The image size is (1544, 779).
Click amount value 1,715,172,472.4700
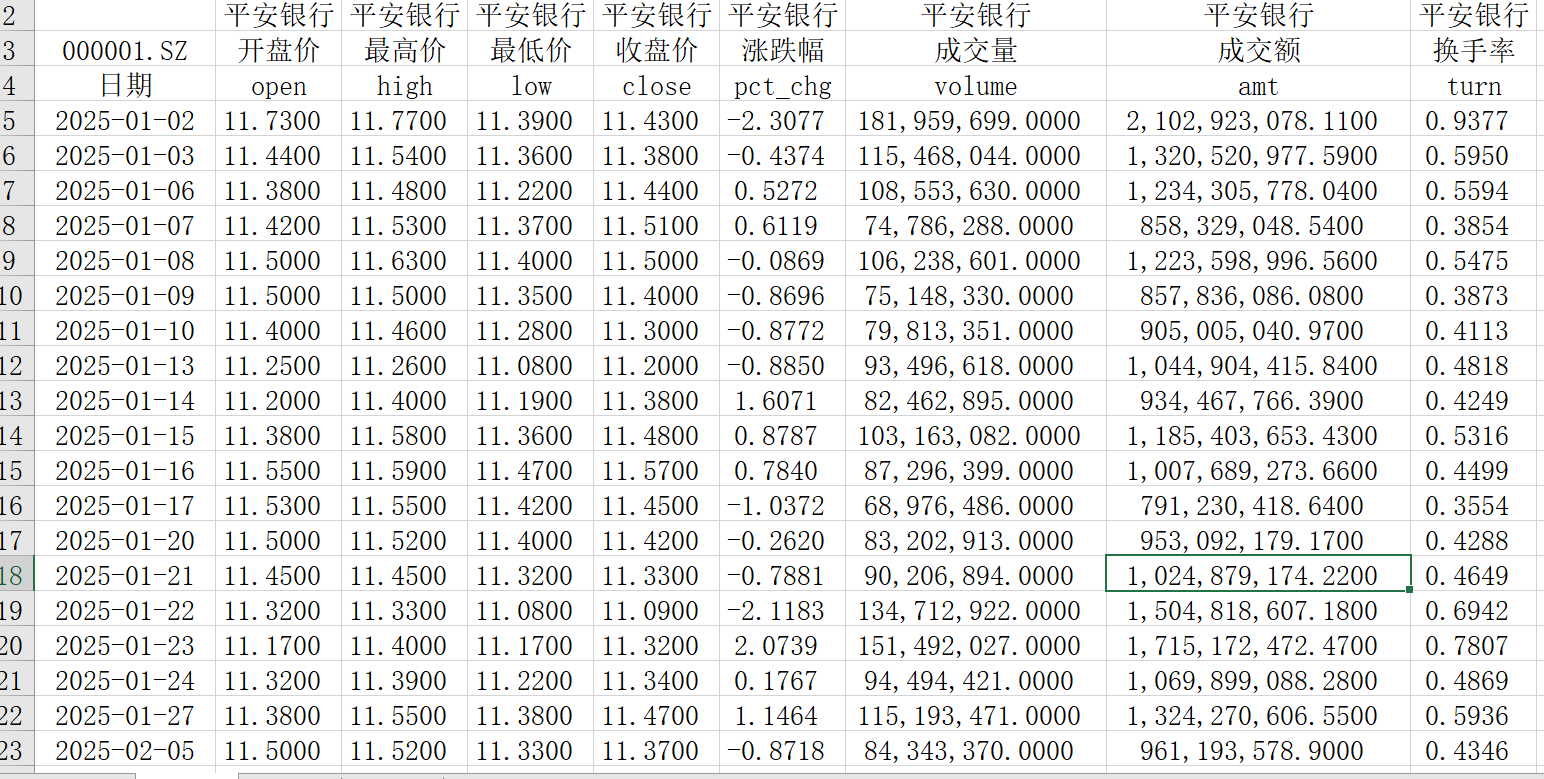coord(1258,646)
